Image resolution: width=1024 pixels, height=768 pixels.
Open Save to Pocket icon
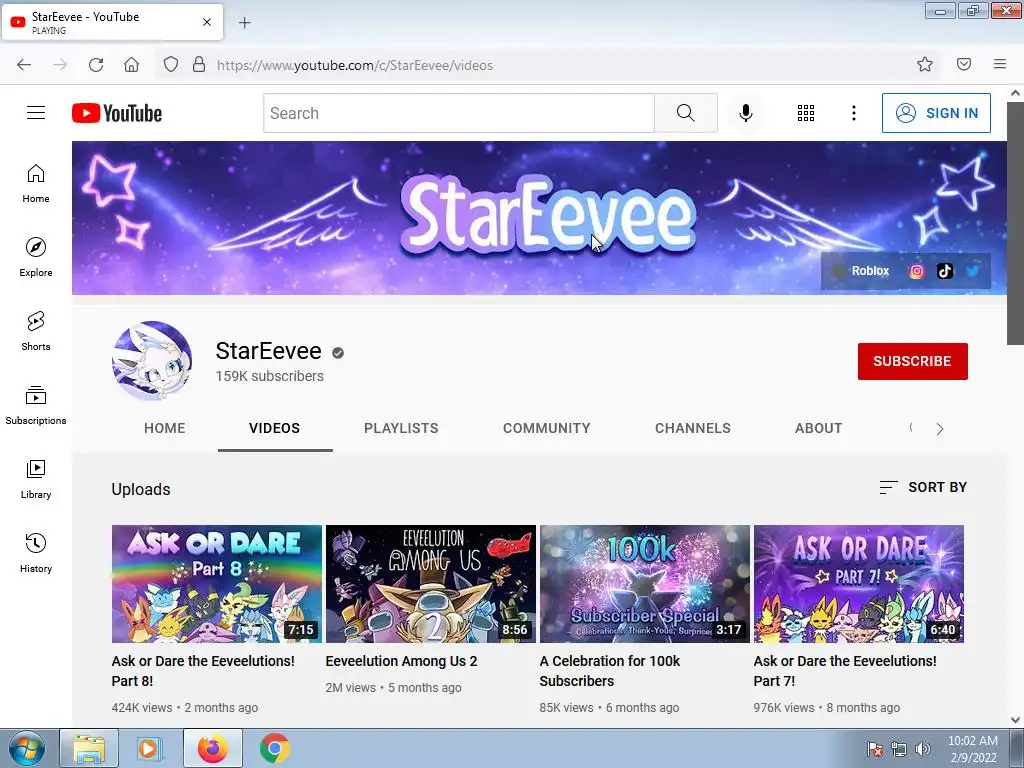click(x=963, y=64)
